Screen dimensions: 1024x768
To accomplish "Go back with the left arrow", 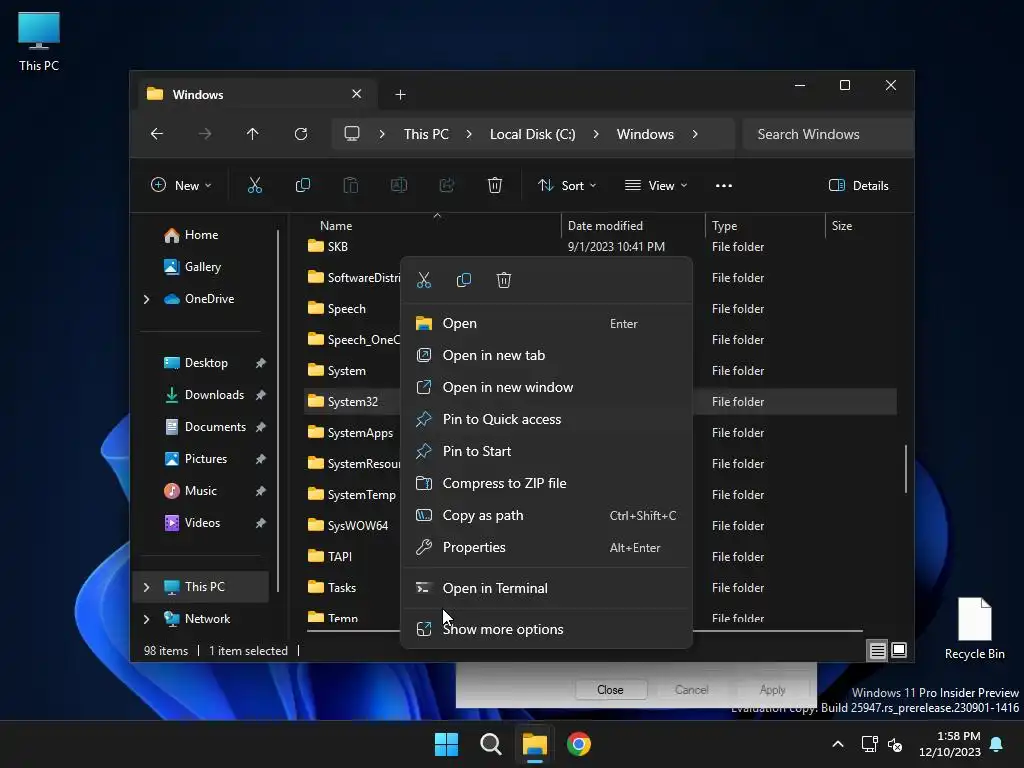I will [x=157, y=134].
